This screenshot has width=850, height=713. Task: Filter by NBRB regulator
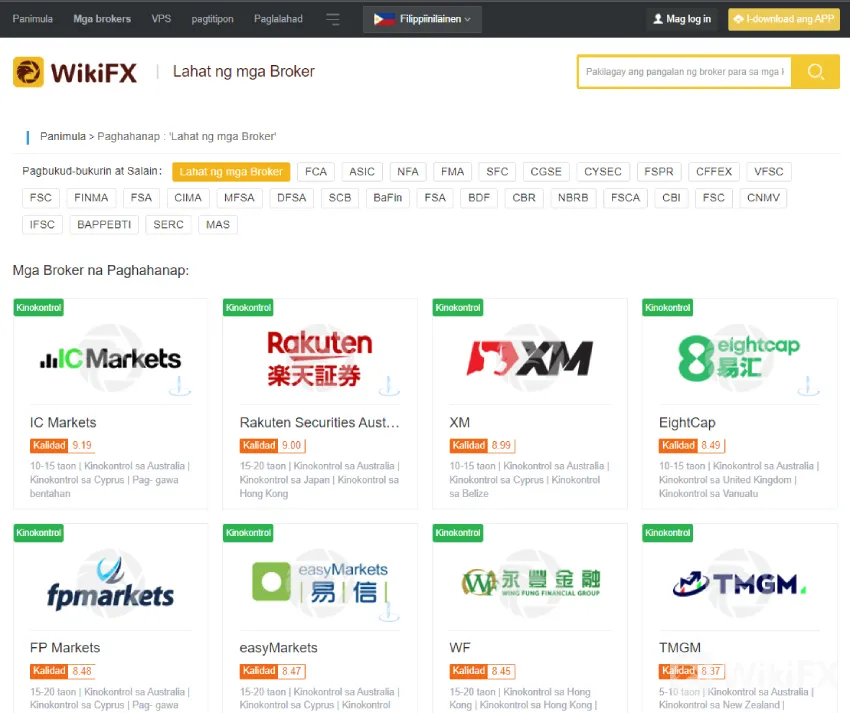pos(573,198)
